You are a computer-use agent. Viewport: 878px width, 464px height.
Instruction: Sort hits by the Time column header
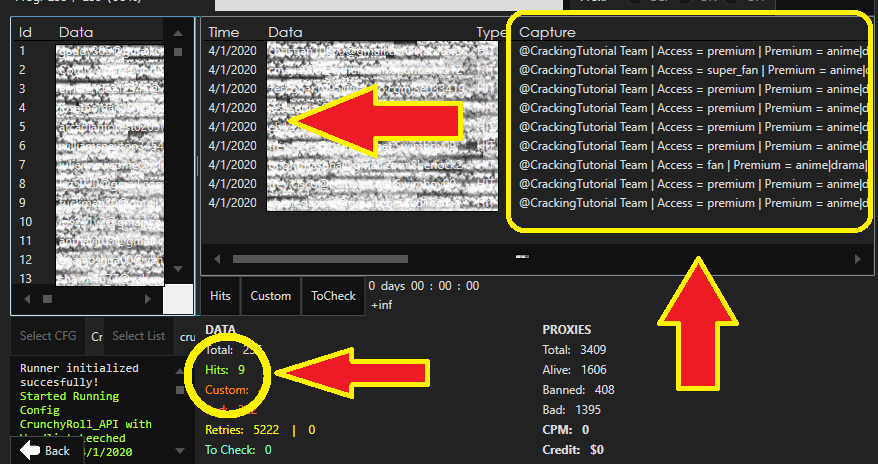pos(223,32)
